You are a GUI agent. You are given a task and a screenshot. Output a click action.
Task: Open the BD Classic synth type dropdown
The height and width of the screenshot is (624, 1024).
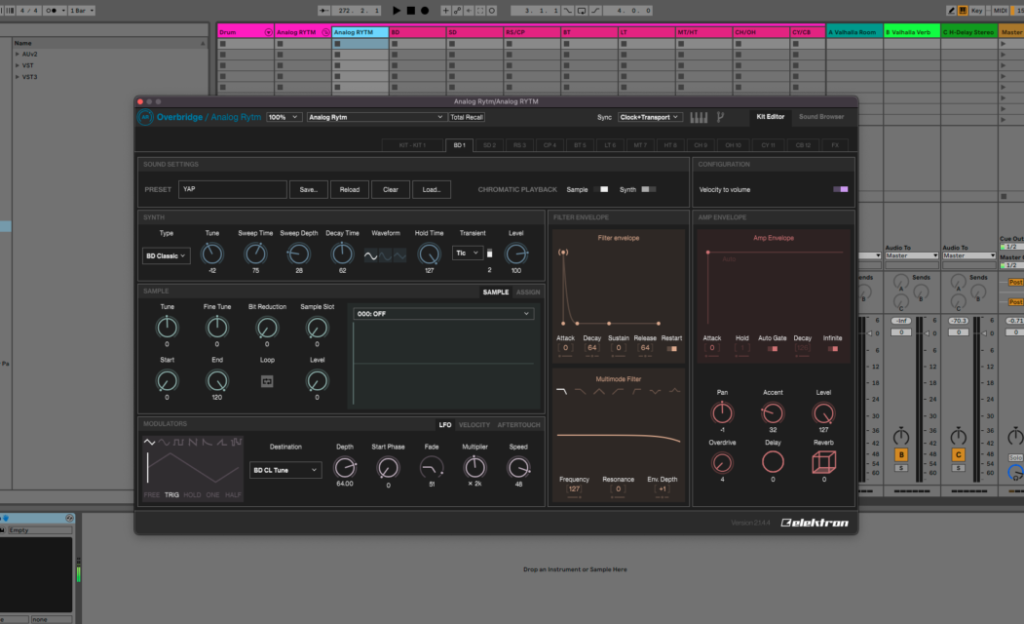(166, 256)
